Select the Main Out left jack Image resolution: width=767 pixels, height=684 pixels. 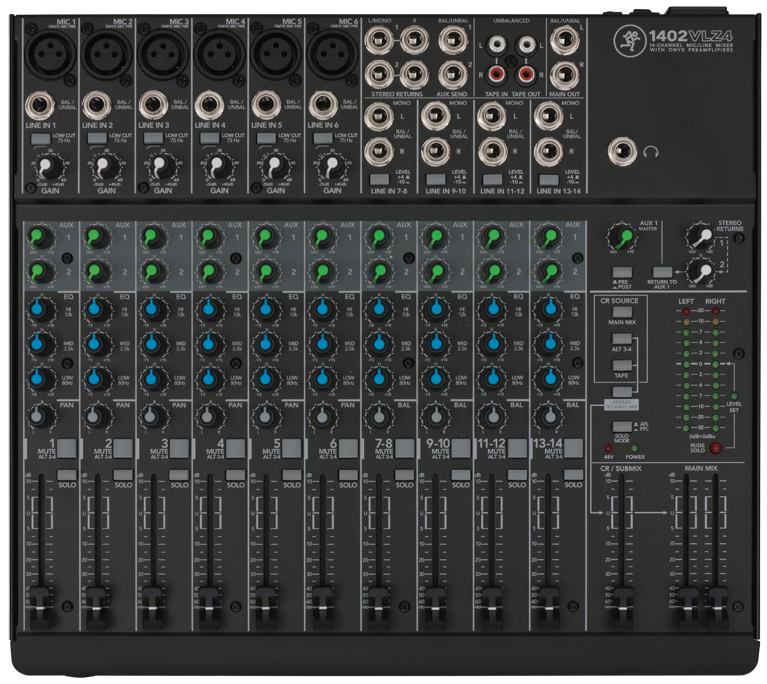point(565,41)
